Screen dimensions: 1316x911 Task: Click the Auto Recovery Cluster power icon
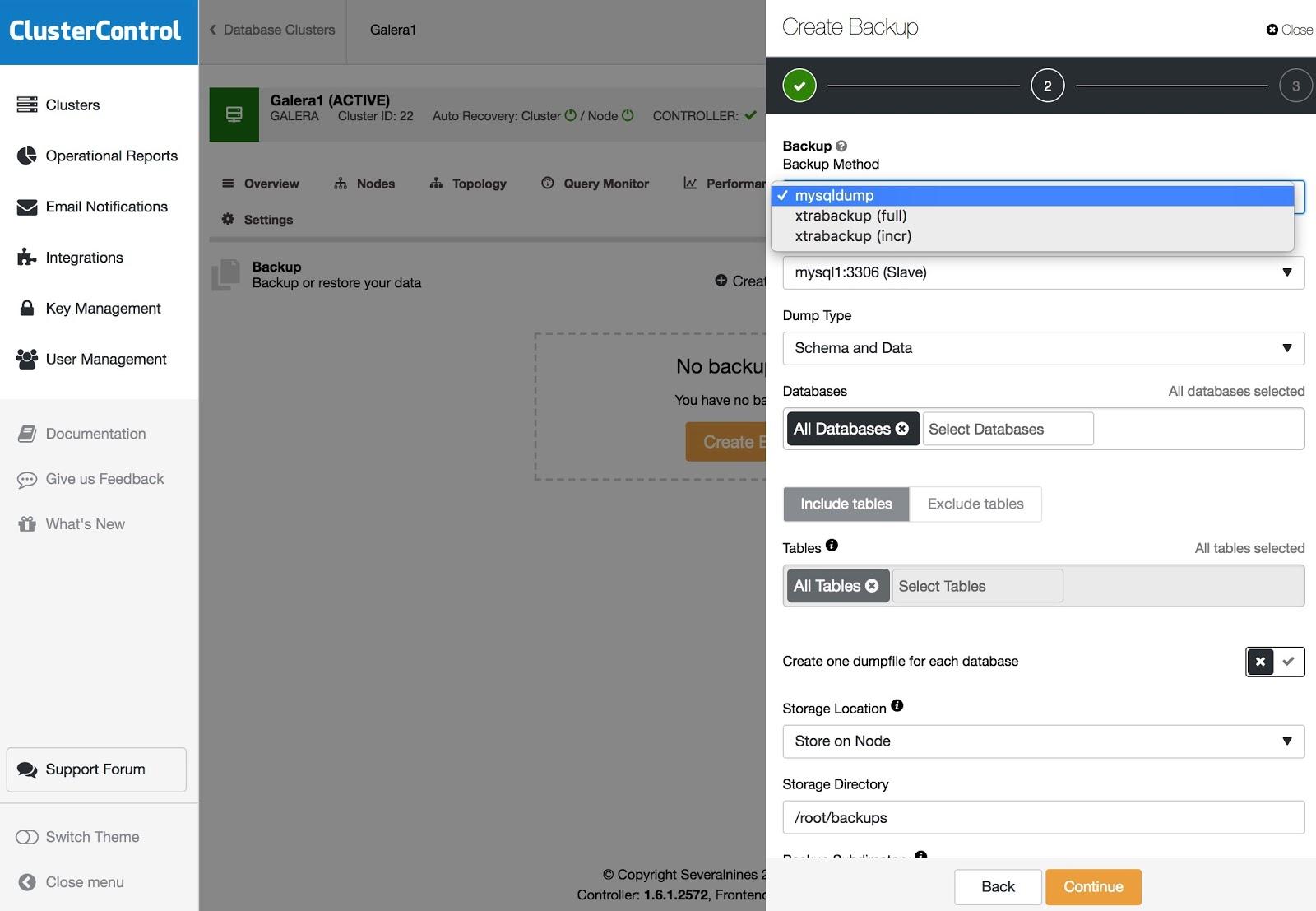tap(571, 115)
